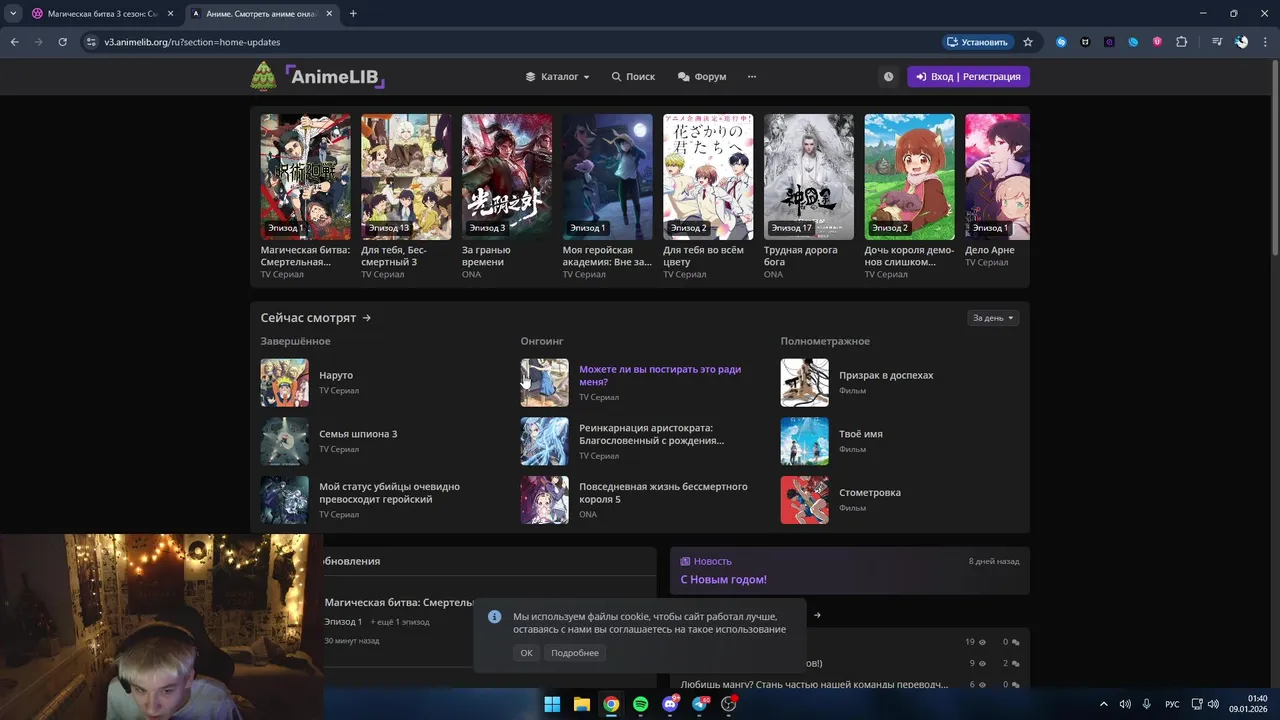Go back to previous page

point(15,42)
